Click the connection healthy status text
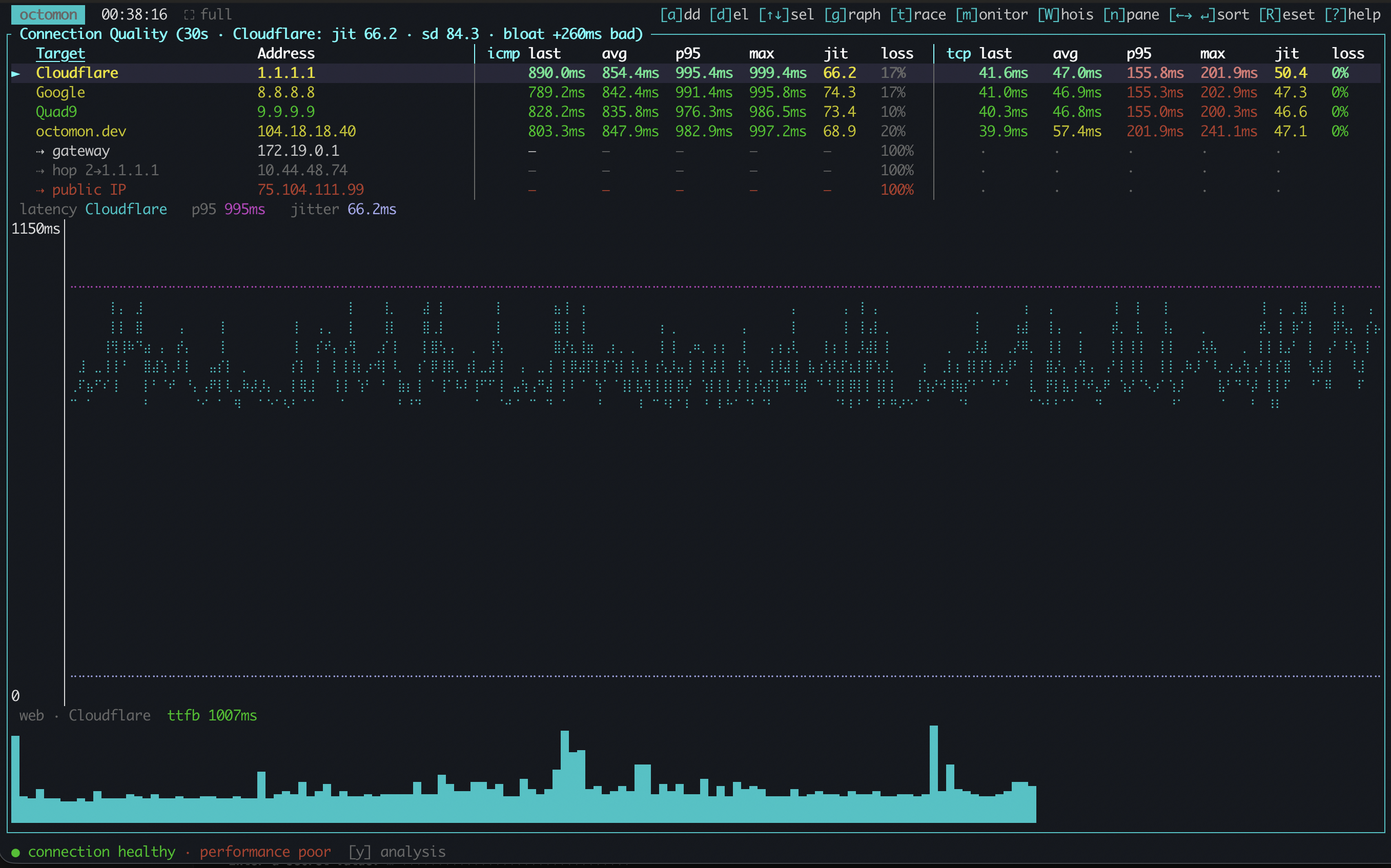The height and width of the screenshot is (868, 1391). (x=101, y=852)
